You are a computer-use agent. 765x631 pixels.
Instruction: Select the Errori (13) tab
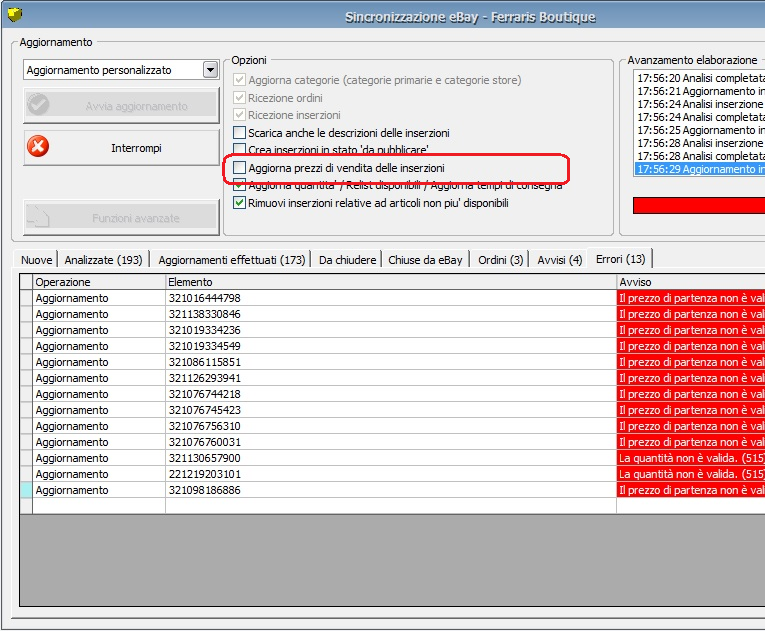pyautogui.click(x=620, y=259)
